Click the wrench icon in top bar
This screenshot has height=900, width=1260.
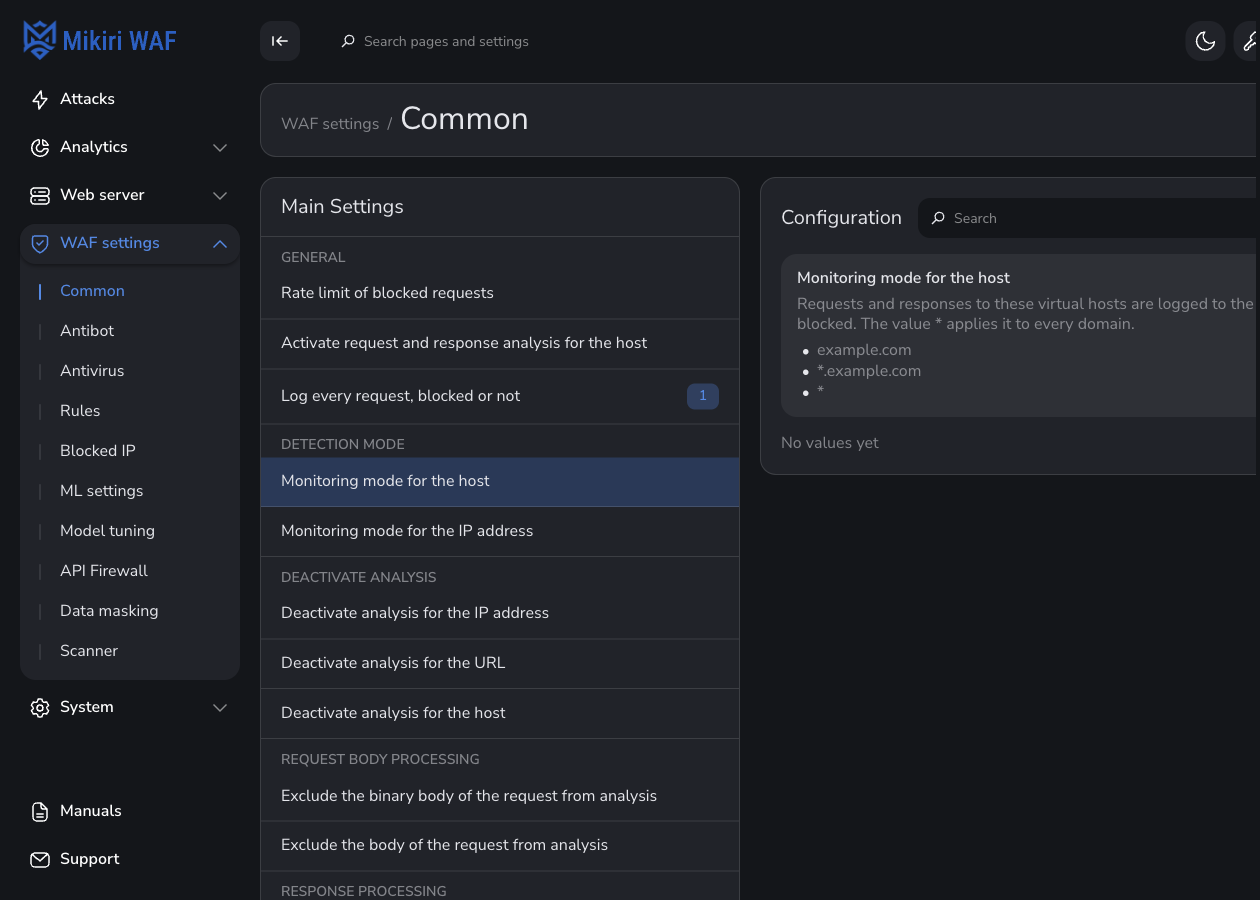tap(1249, 41)
